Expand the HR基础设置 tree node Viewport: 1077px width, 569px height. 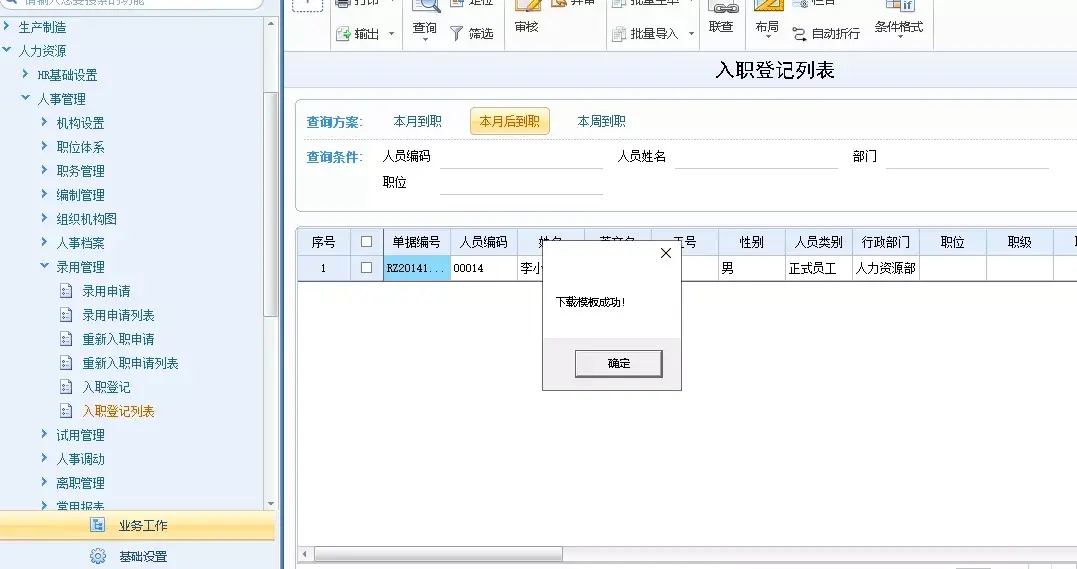(x=25, y=74)
